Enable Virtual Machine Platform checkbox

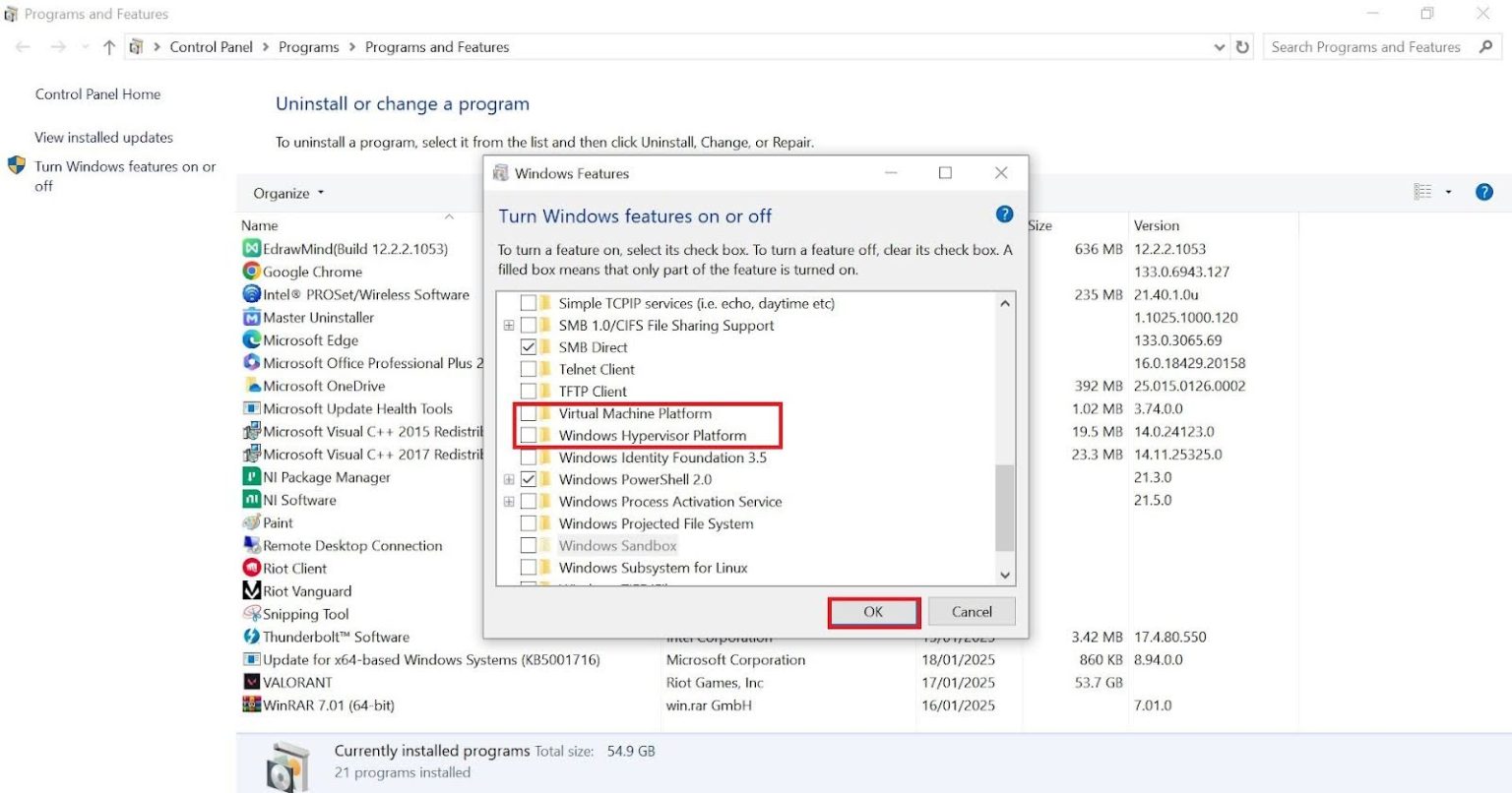529,413
